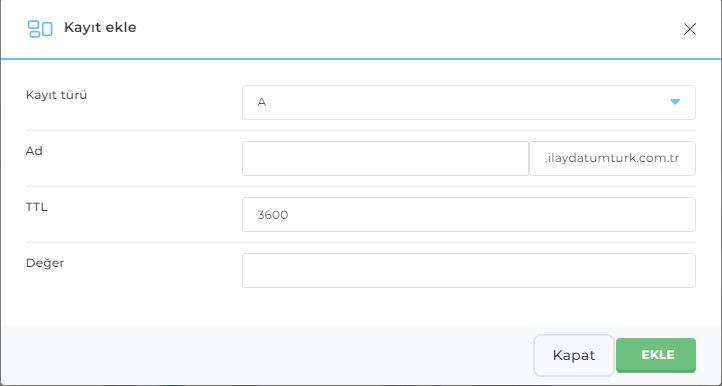Viewport: 722px width, 386px height.
Task: Place cursor in the TTL value 3600
Action: [273, 215]
